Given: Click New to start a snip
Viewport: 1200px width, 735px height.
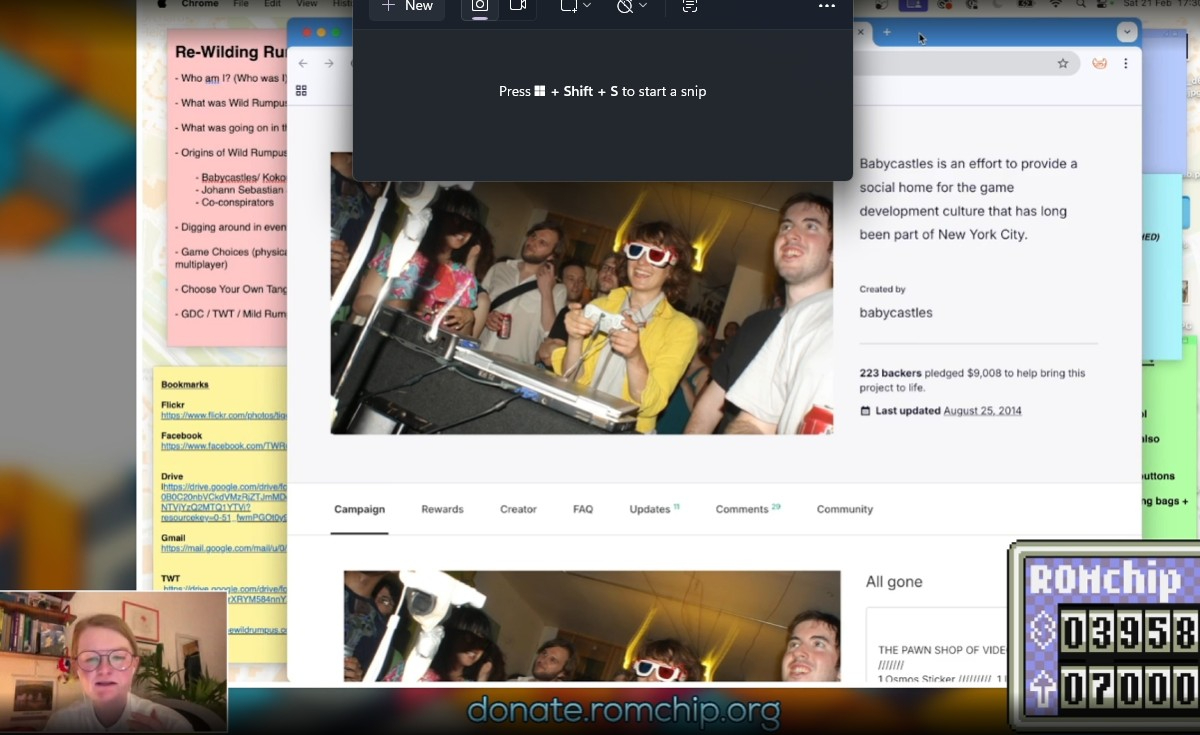Looking at the screenshot, I should point(407,6).
